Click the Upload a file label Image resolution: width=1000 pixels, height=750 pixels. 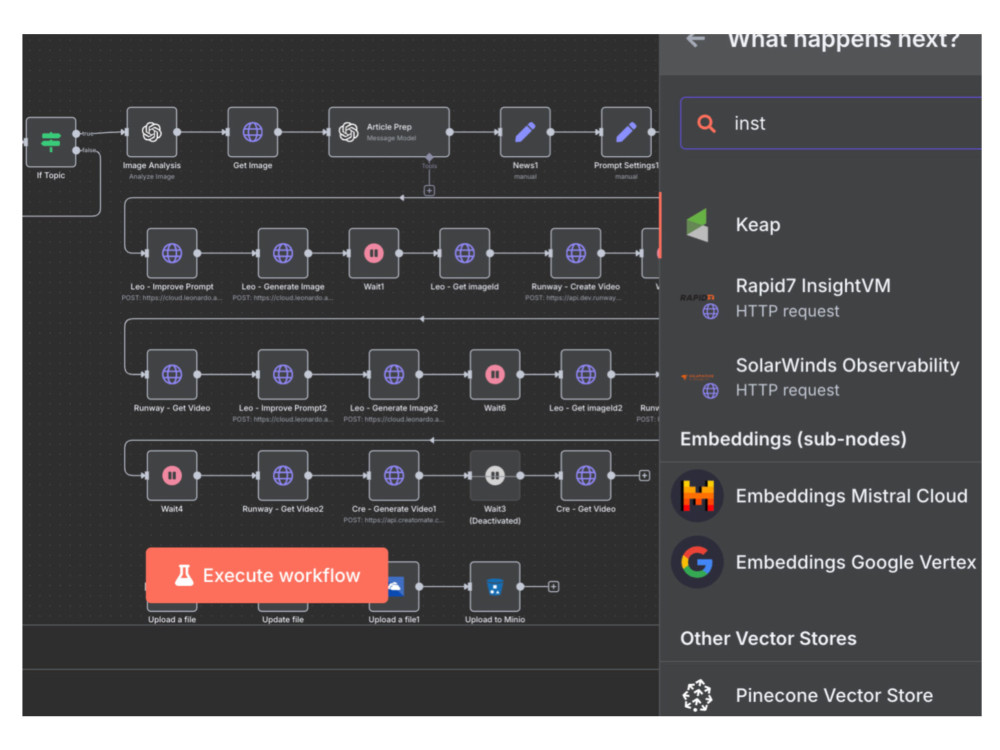(x=172, y=620)
